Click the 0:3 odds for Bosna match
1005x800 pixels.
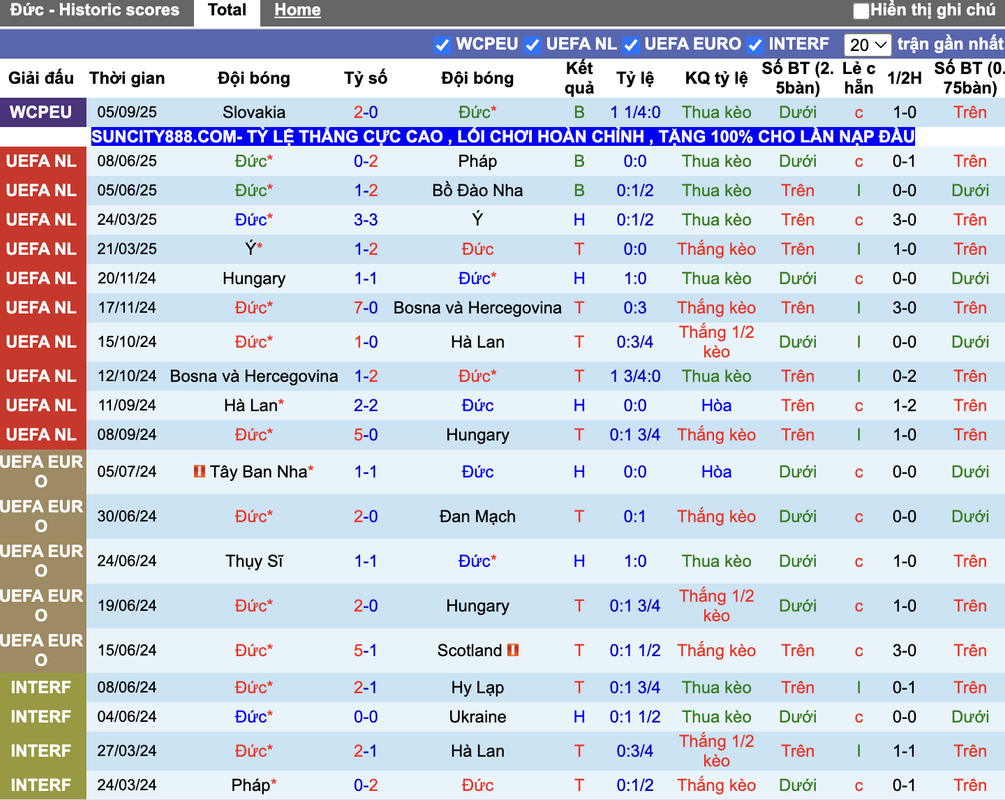[x=635, y=308]
